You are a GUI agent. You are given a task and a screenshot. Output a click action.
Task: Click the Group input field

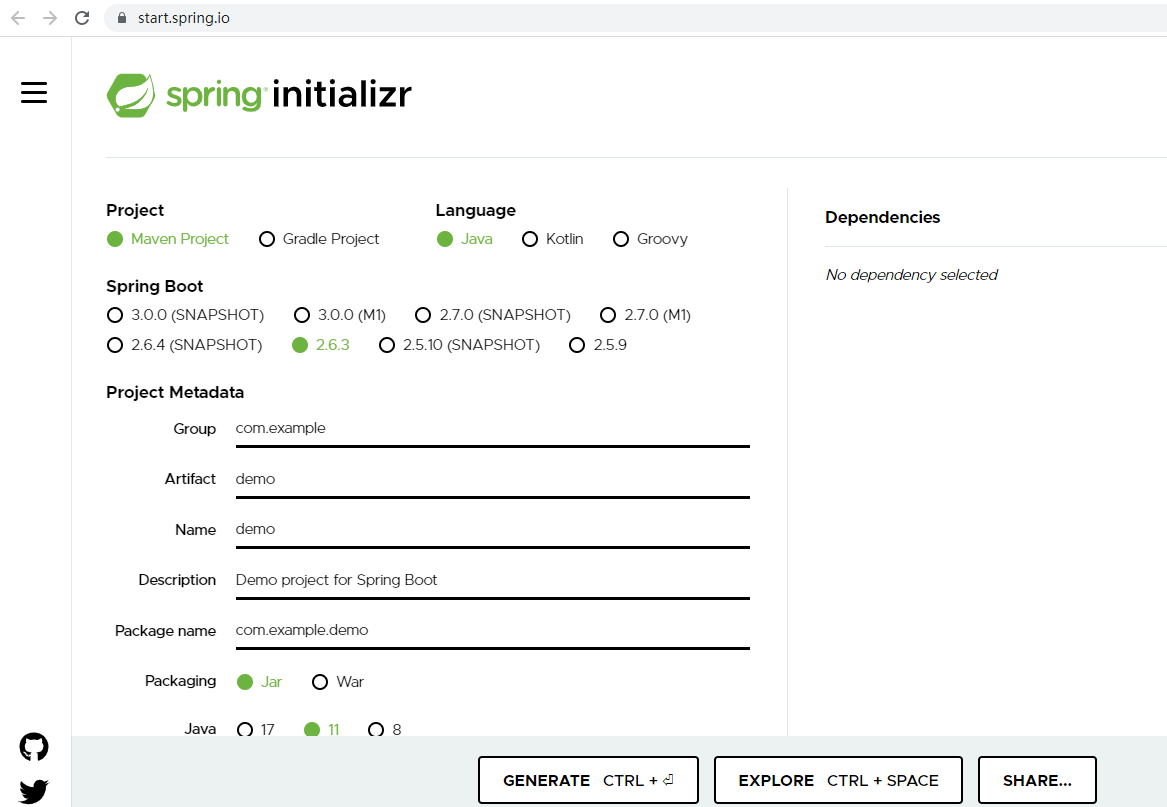tap(493, 430)
